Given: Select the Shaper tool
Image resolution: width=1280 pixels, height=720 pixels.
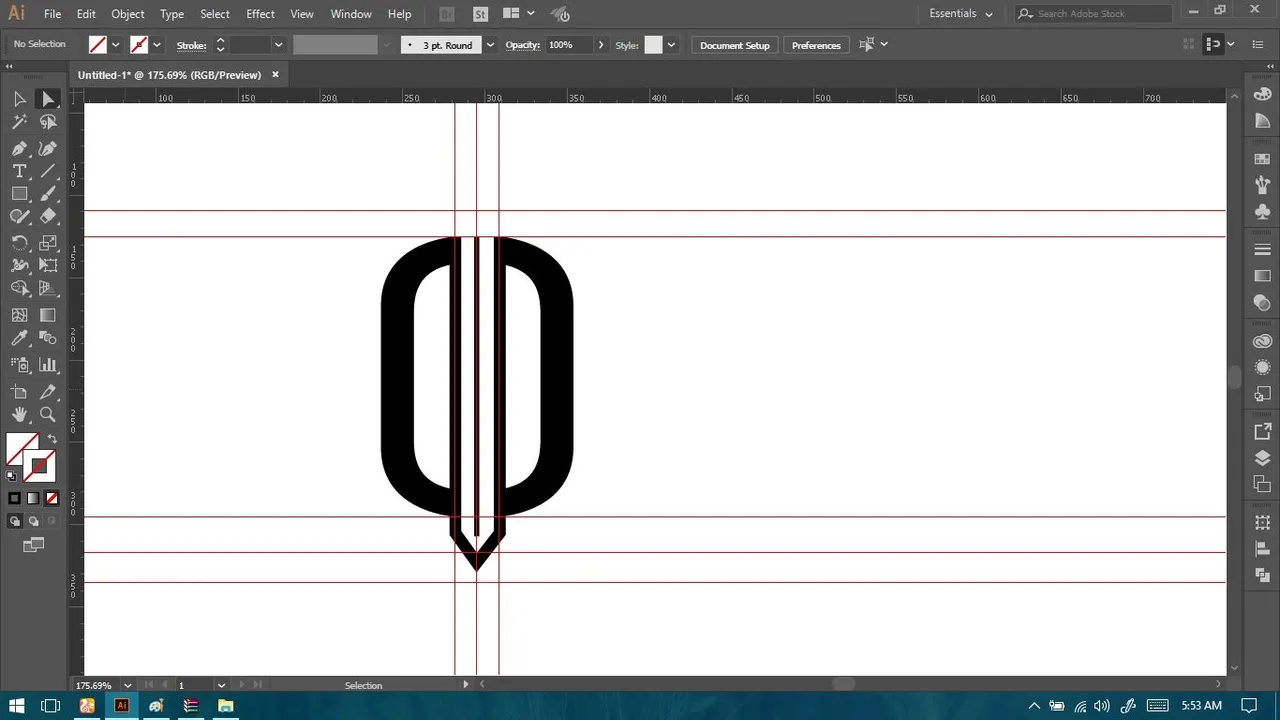Looking at the screenshot, I should 19,217.
